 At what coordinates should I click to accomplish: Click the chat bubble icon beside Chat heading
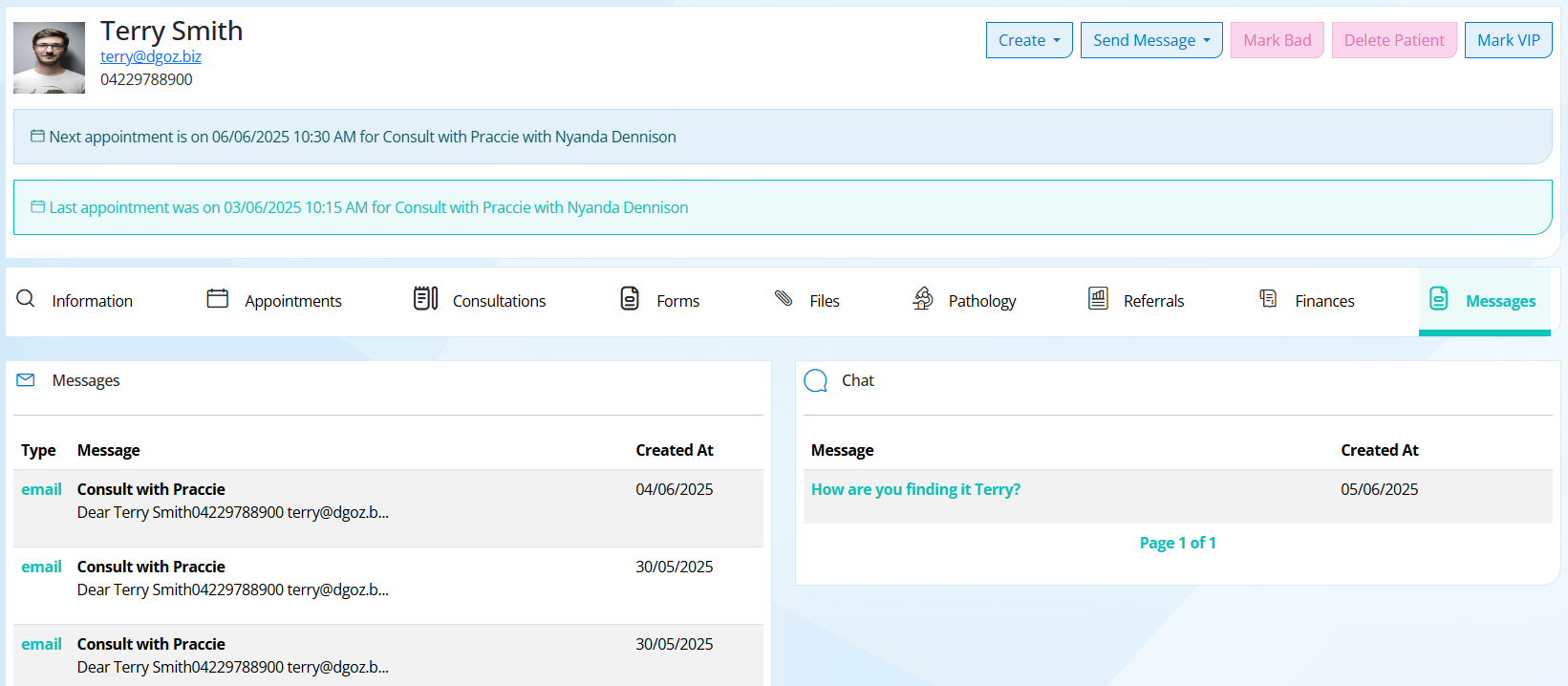tap(816, 381)
